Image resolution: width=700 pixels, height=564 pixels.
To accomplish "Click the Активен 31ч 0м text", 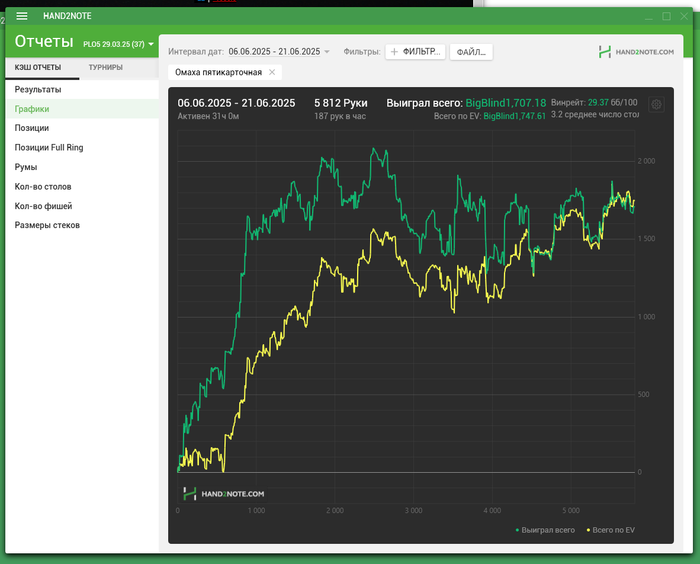I will coord(208,116).
